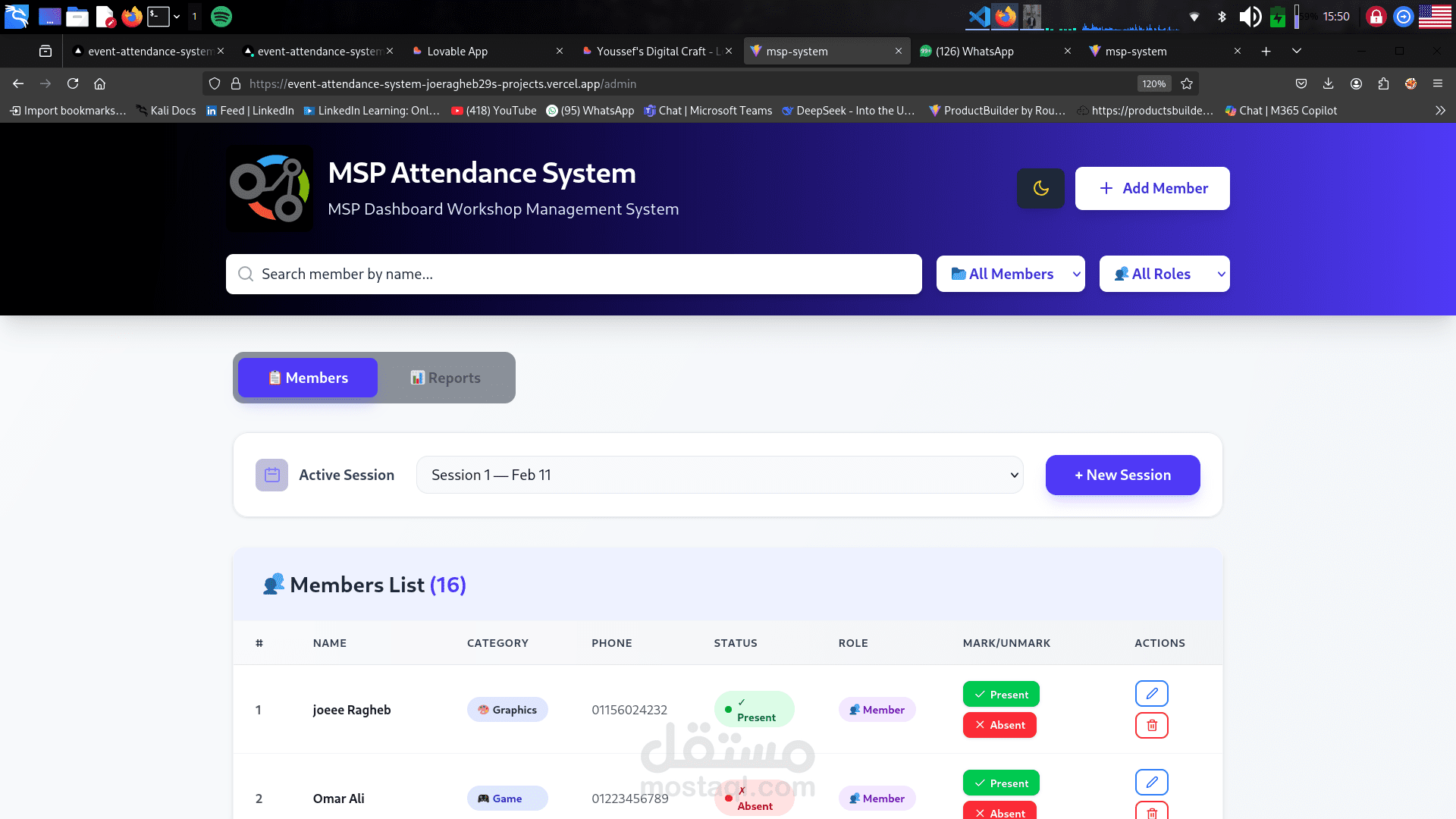Expand the All Members category dropdown

click(x=1010, y=274)
